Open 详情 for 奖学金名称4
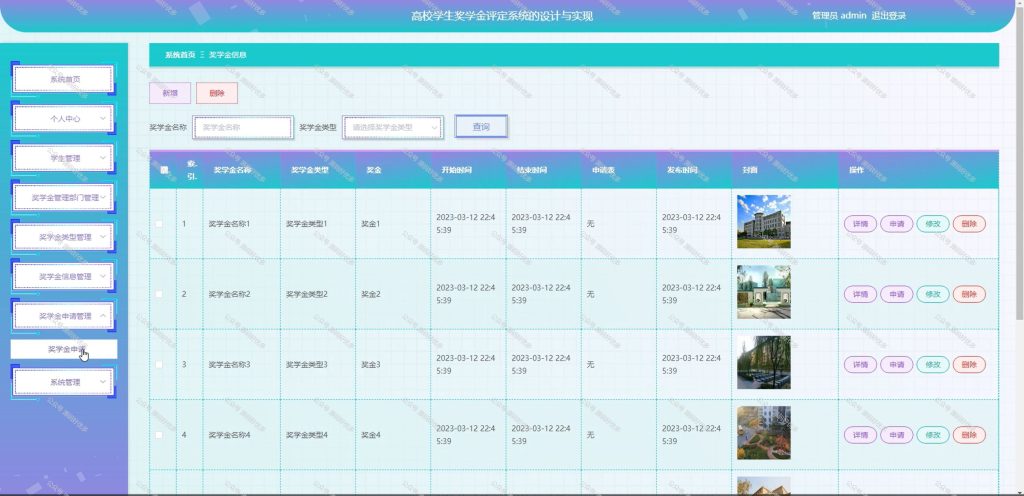 click(x=861, y=435)
